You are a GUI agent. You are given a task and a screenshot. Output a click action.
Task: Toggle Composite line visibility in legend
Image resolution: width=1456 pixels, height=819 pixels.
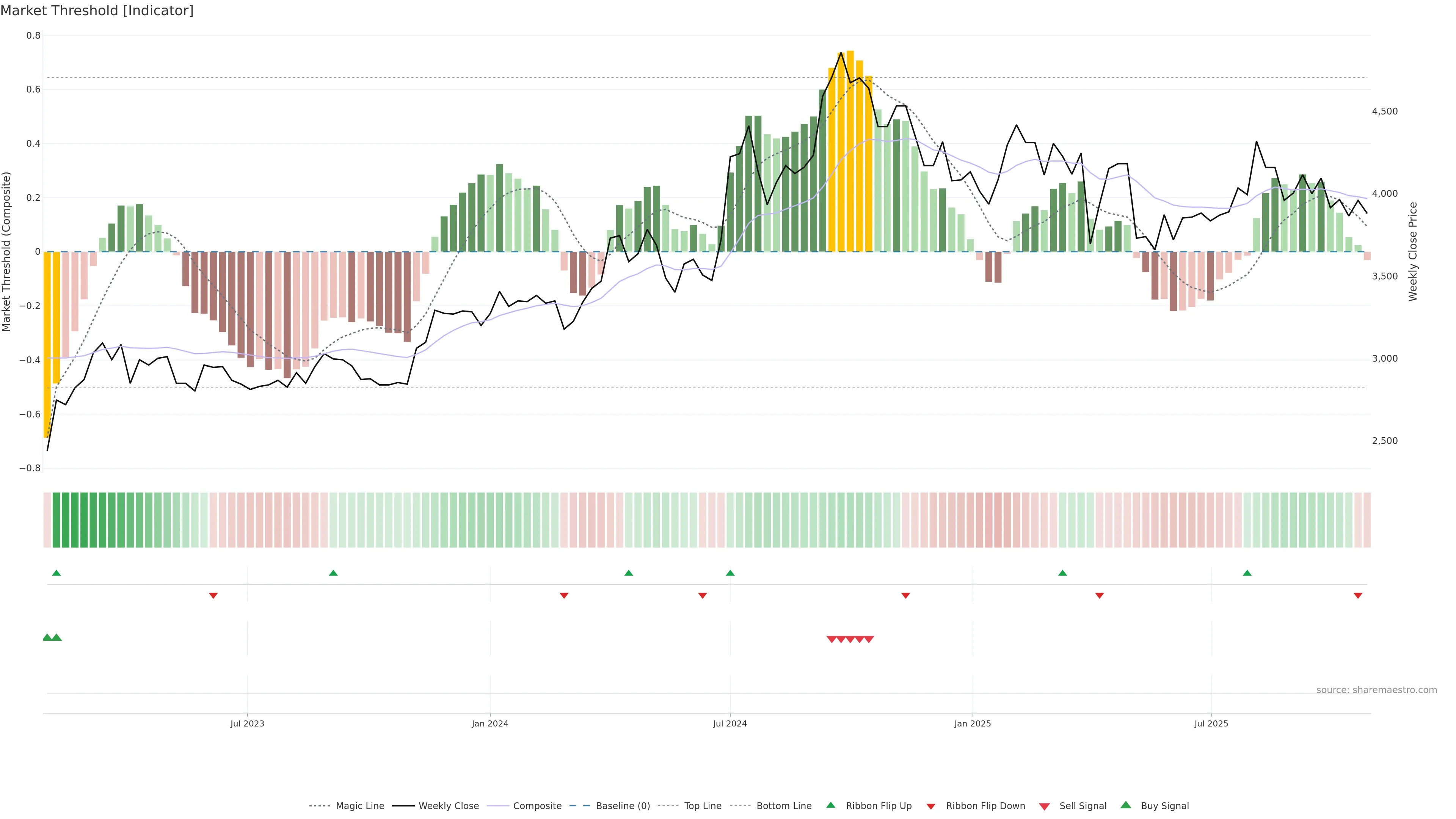537,806
